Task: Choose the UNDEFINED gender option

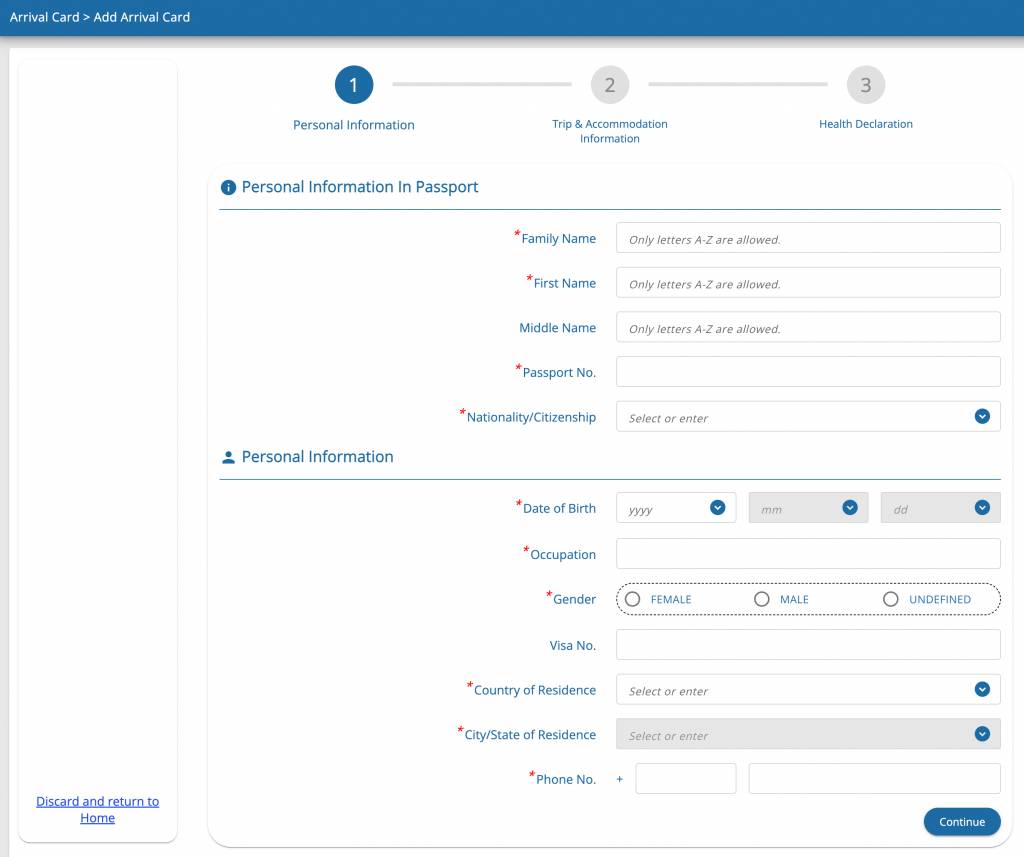Action: tap(891, 599)
